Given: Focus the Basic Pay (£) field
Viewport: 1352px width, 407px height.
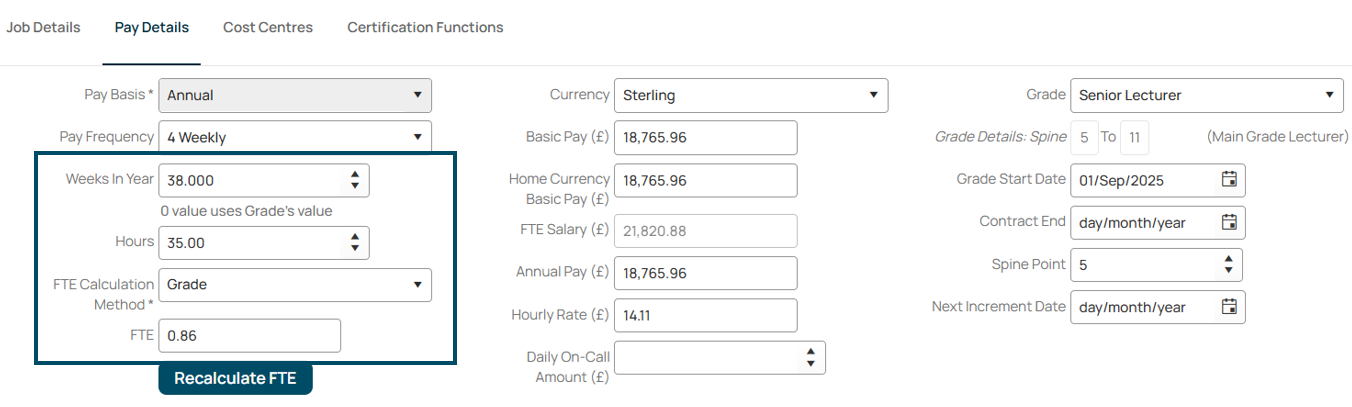Looking at the screenshot, I should click(706, 137).
